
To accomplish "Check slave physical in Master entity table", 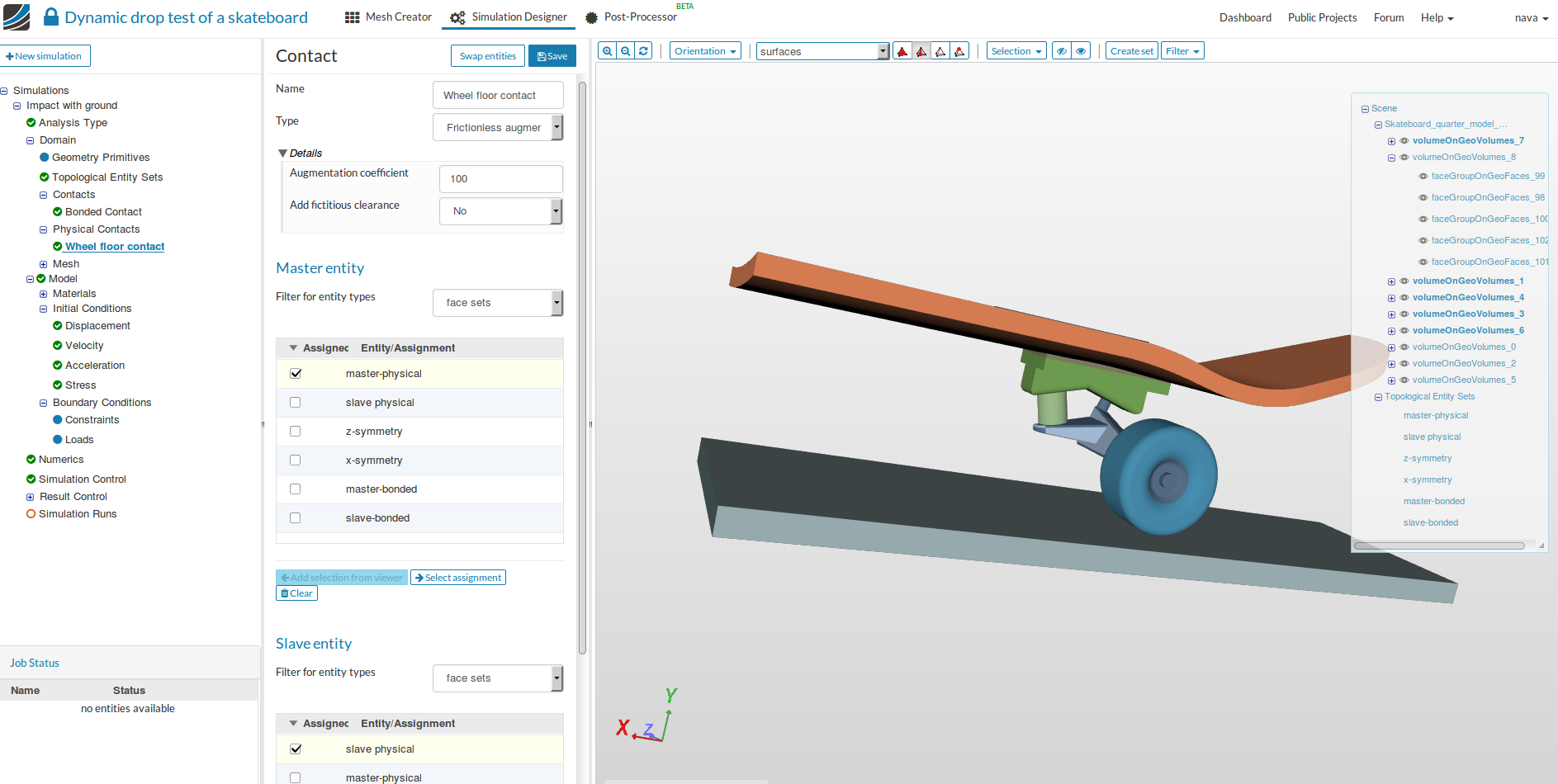I will pyautogui.click(x=296, y=403).
